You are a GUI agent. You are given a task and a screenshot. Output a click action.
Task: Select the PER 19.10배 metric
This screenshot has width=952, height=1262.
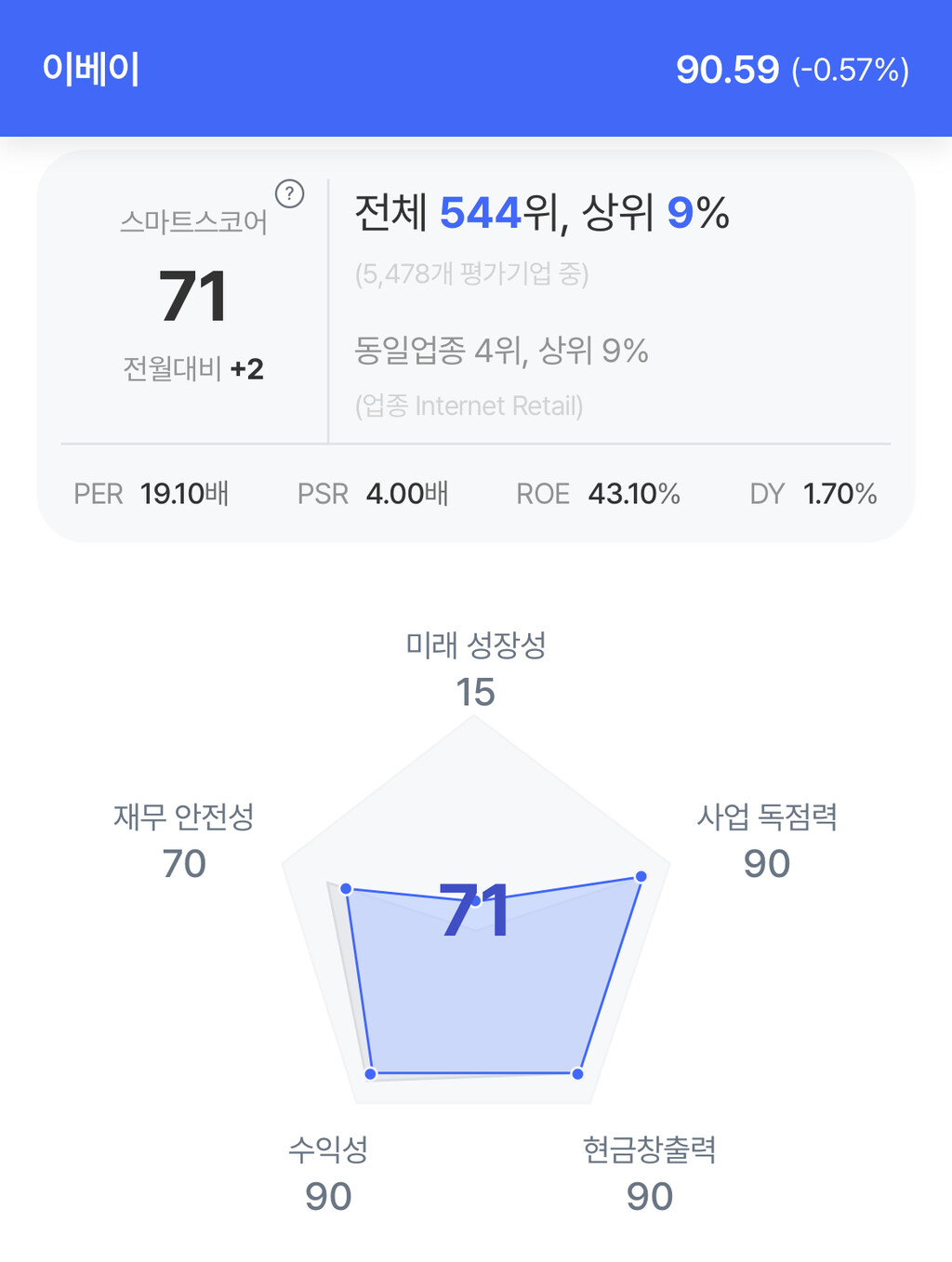[152, 493]
